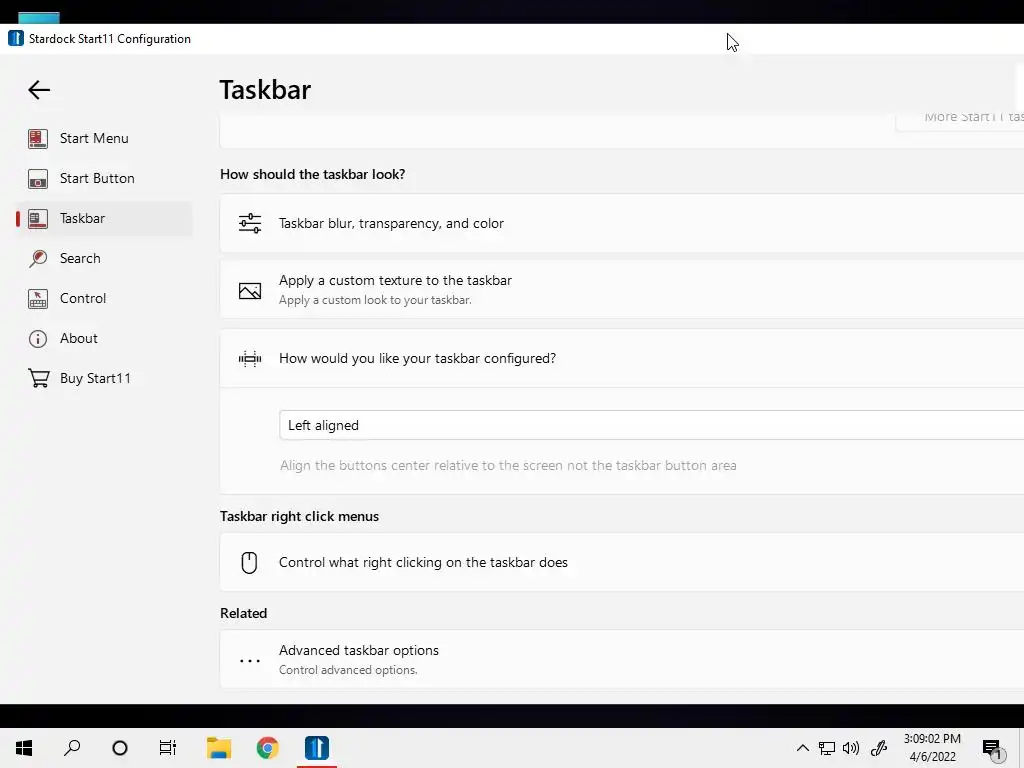The image size is (1024, 768).
Task: Open the clock showing 3:09:02 PM
Action: [x=932, y=748]
